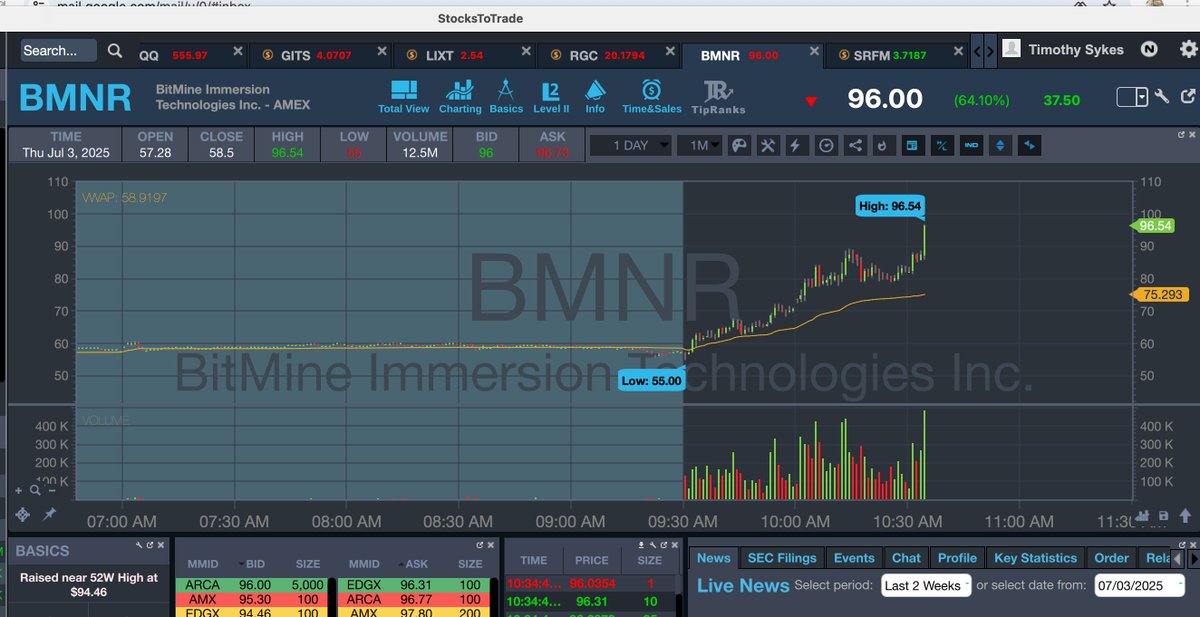1200x617 pixels.
Task: Click the N notification badge
Action: point(1149,49)
